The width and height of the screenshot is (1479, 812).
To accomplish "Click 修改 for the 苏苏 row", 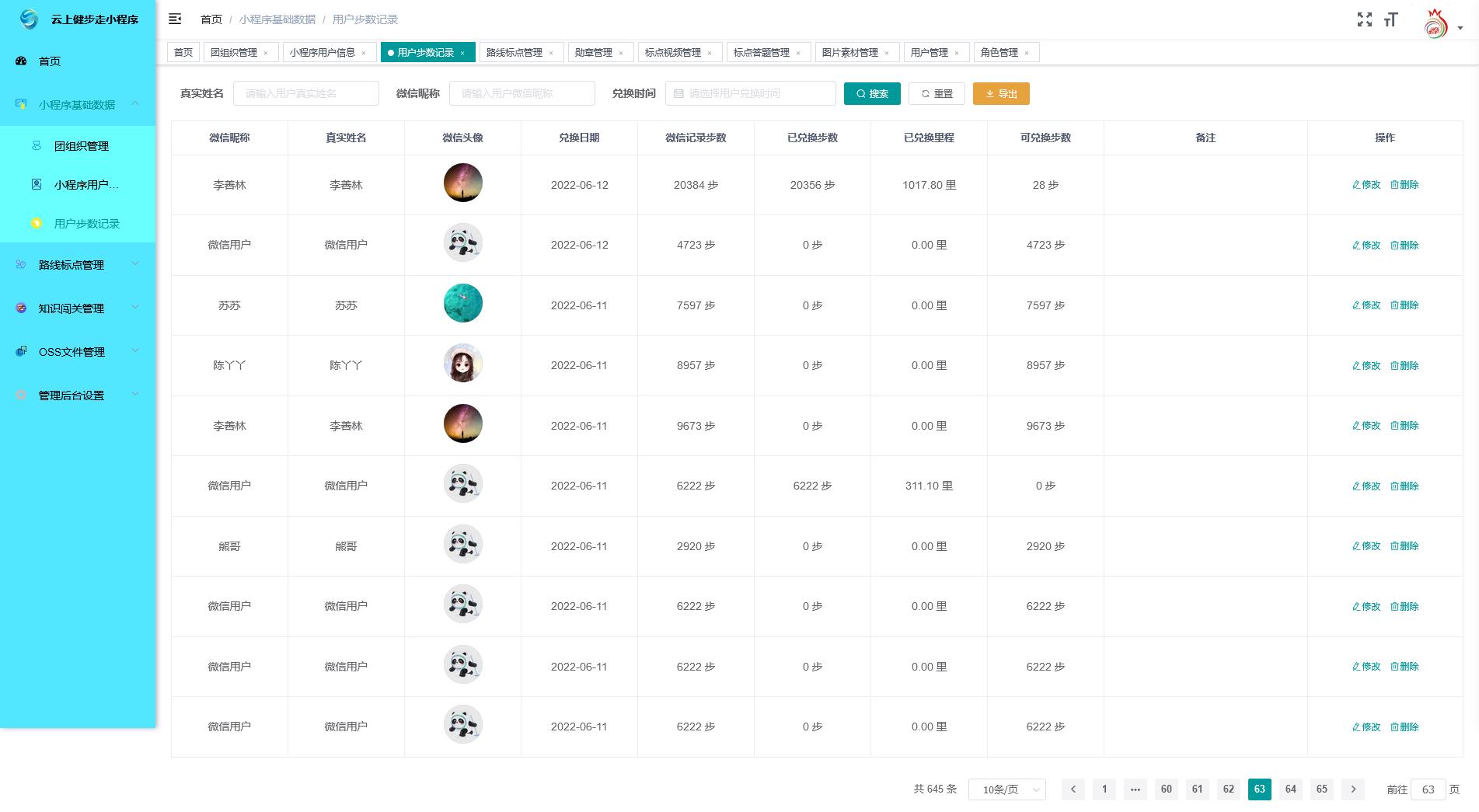I will (x=1366, y=305).
